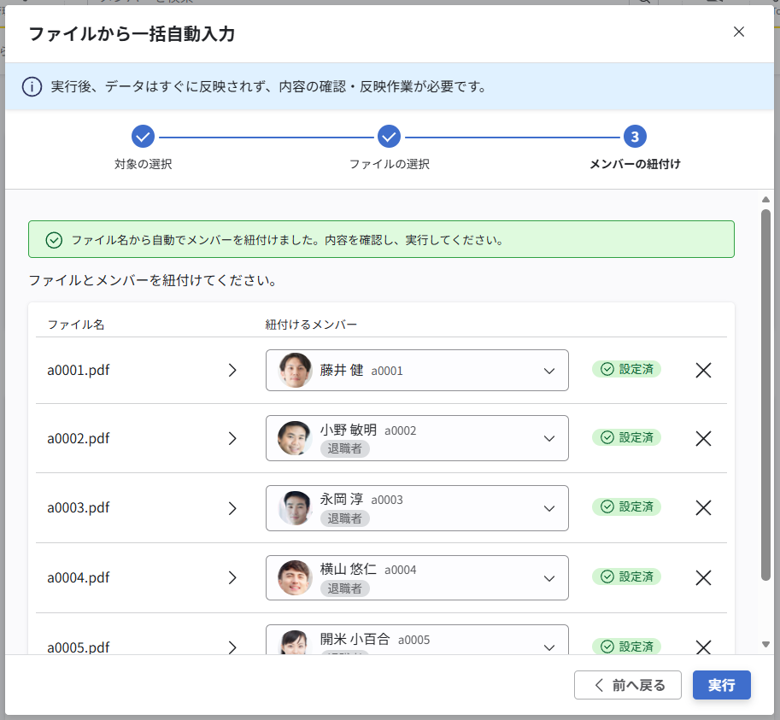This screenshot has width=780, height=720.
Task: Open member dropdown showing 藤井 健 a0001
Action: (x=417, y=370)
